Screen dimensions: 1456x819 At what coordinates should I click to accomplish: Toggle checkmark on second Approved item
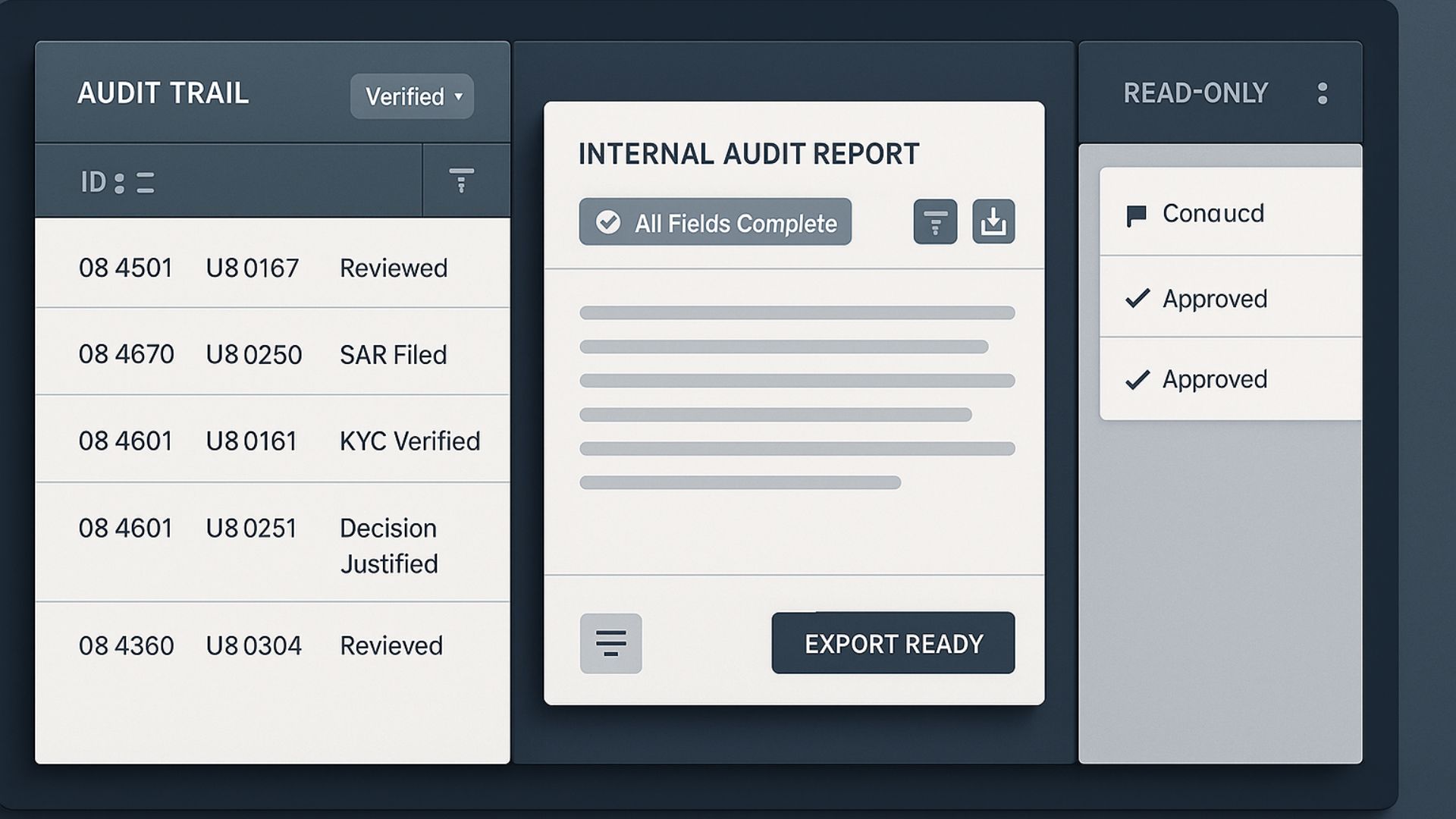coord(1137,379)
